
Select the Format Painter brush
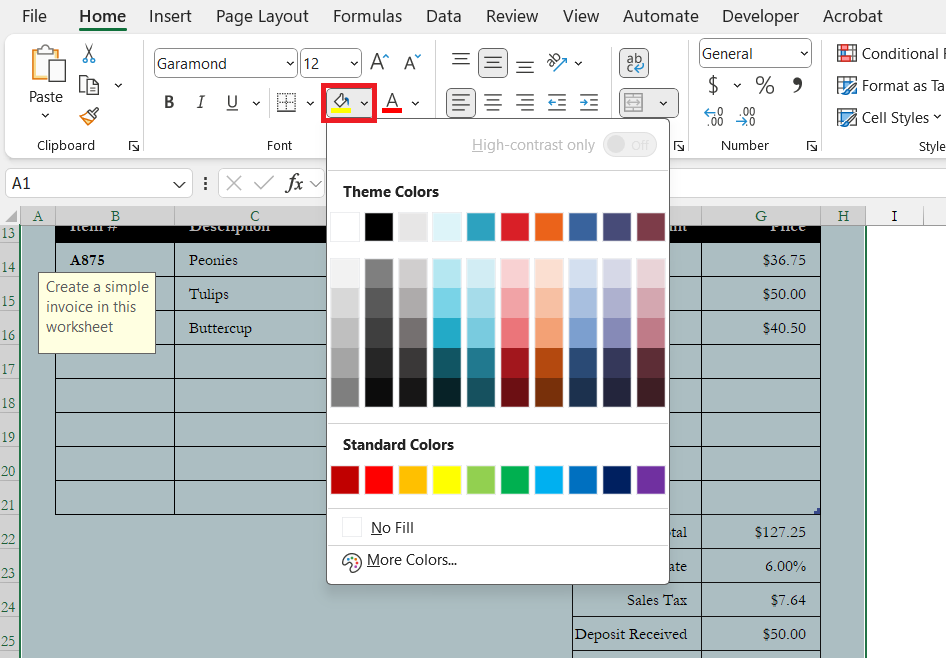click(x=89, y=116)
